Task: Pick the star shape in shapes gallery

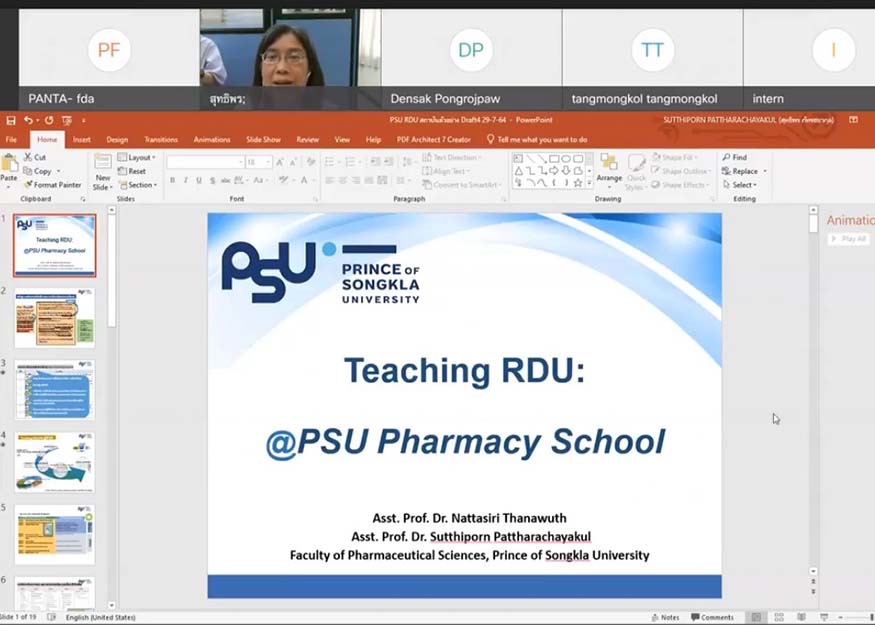Action: [578, 182]
